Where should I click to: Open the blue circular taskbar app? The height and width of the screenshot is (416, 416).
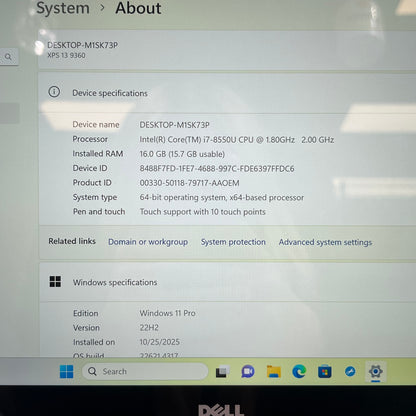(x=350, y=371)
